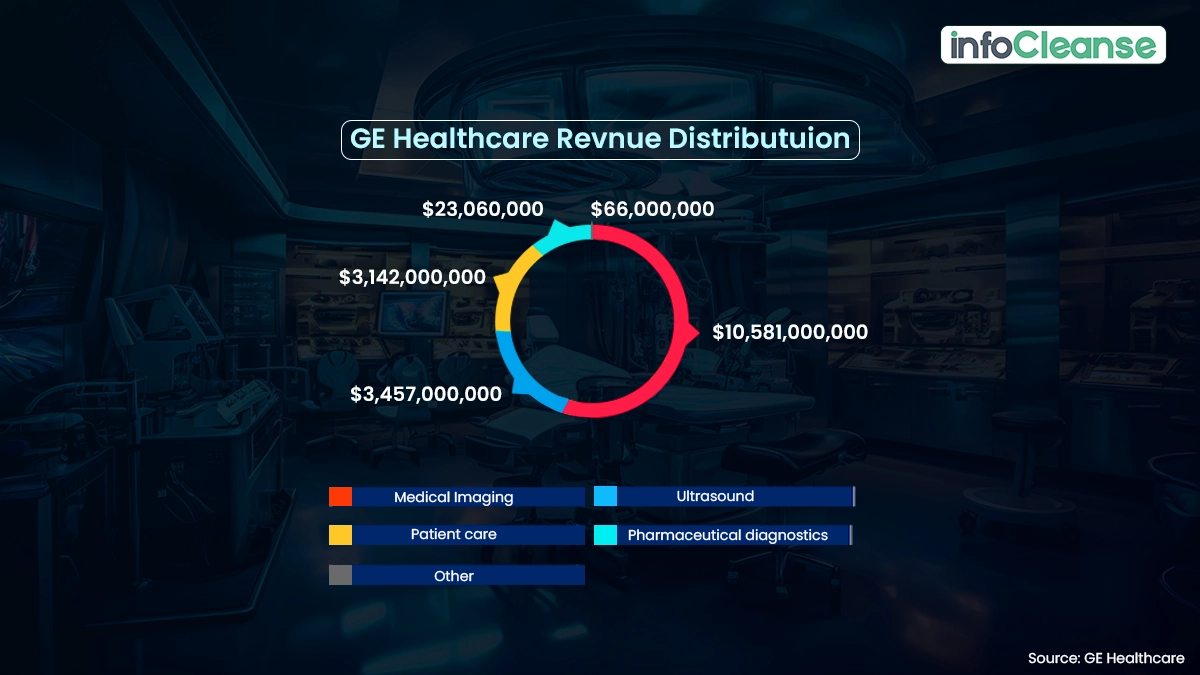
Task: Click the $66,000,000 value label
Action: pyautogui.click(x=652, y=209)
